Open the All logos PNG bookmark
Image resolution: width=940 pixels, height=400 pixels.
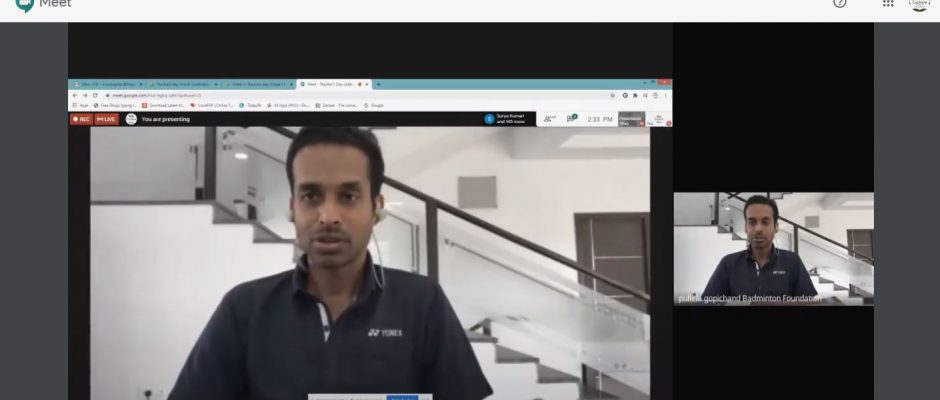pyautogui.click(x=289, y=105)
